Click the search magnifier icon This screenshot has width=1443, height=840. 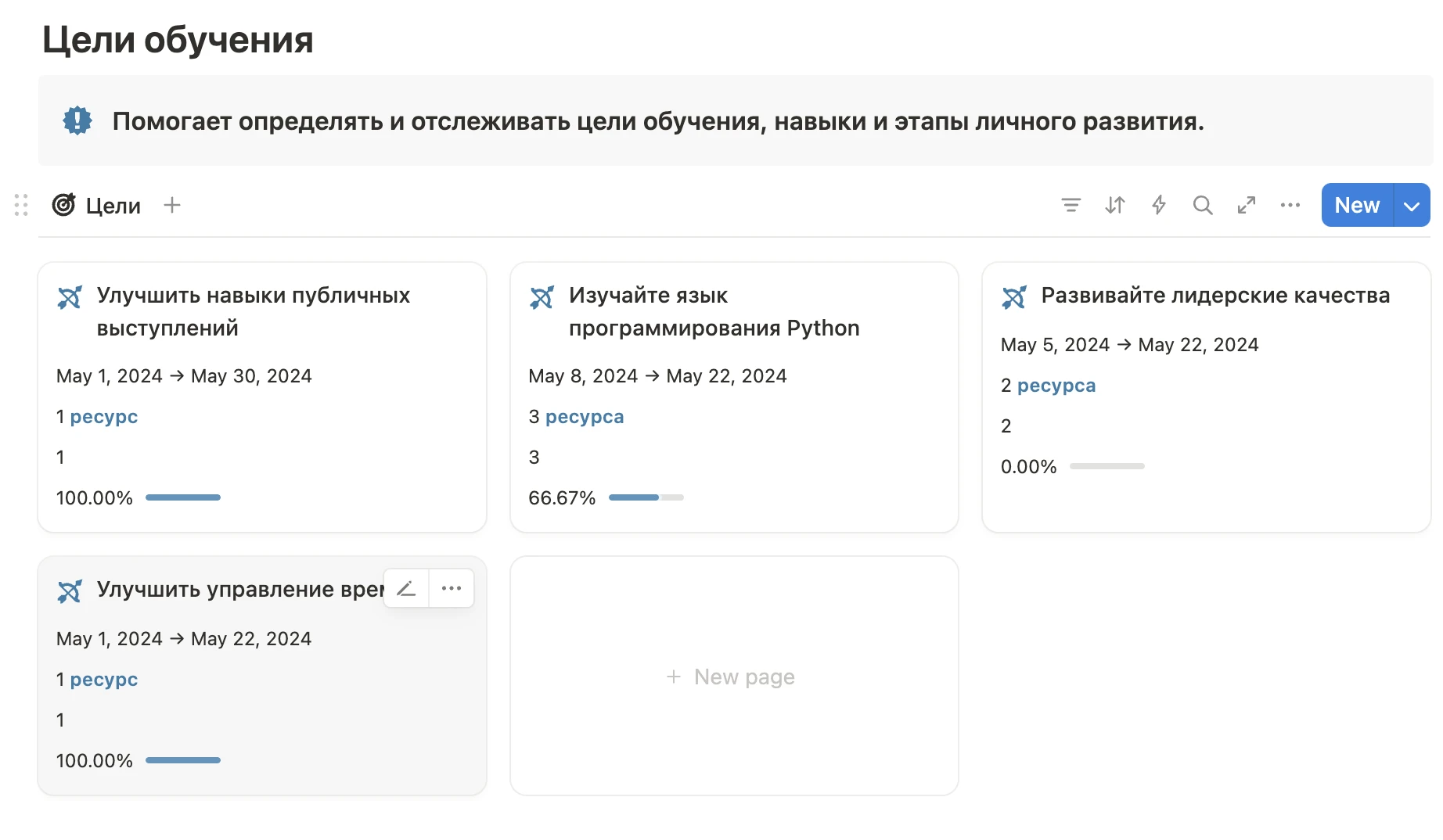(1202, 205)
